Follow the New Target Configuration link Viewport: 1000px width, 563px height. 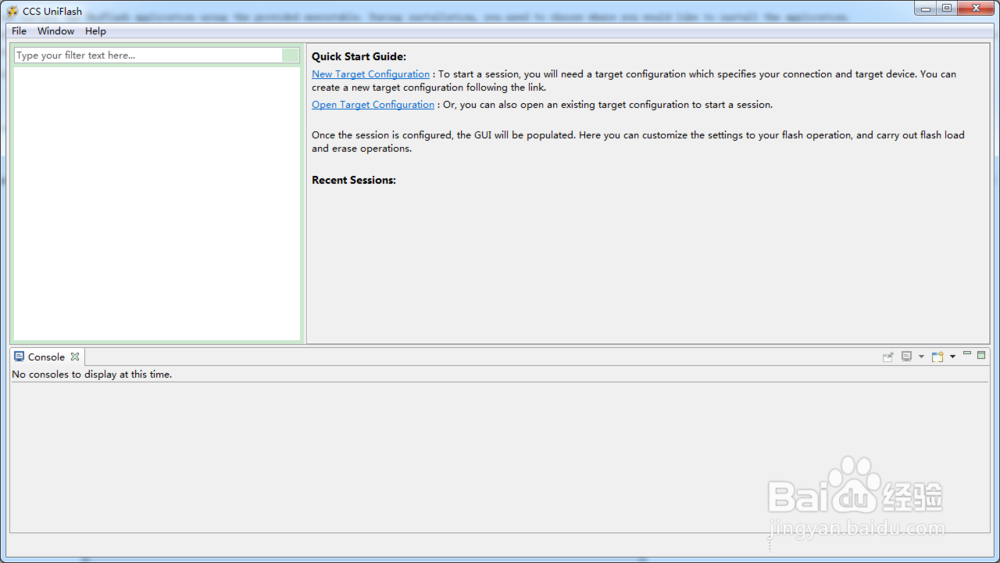(371, 74)
